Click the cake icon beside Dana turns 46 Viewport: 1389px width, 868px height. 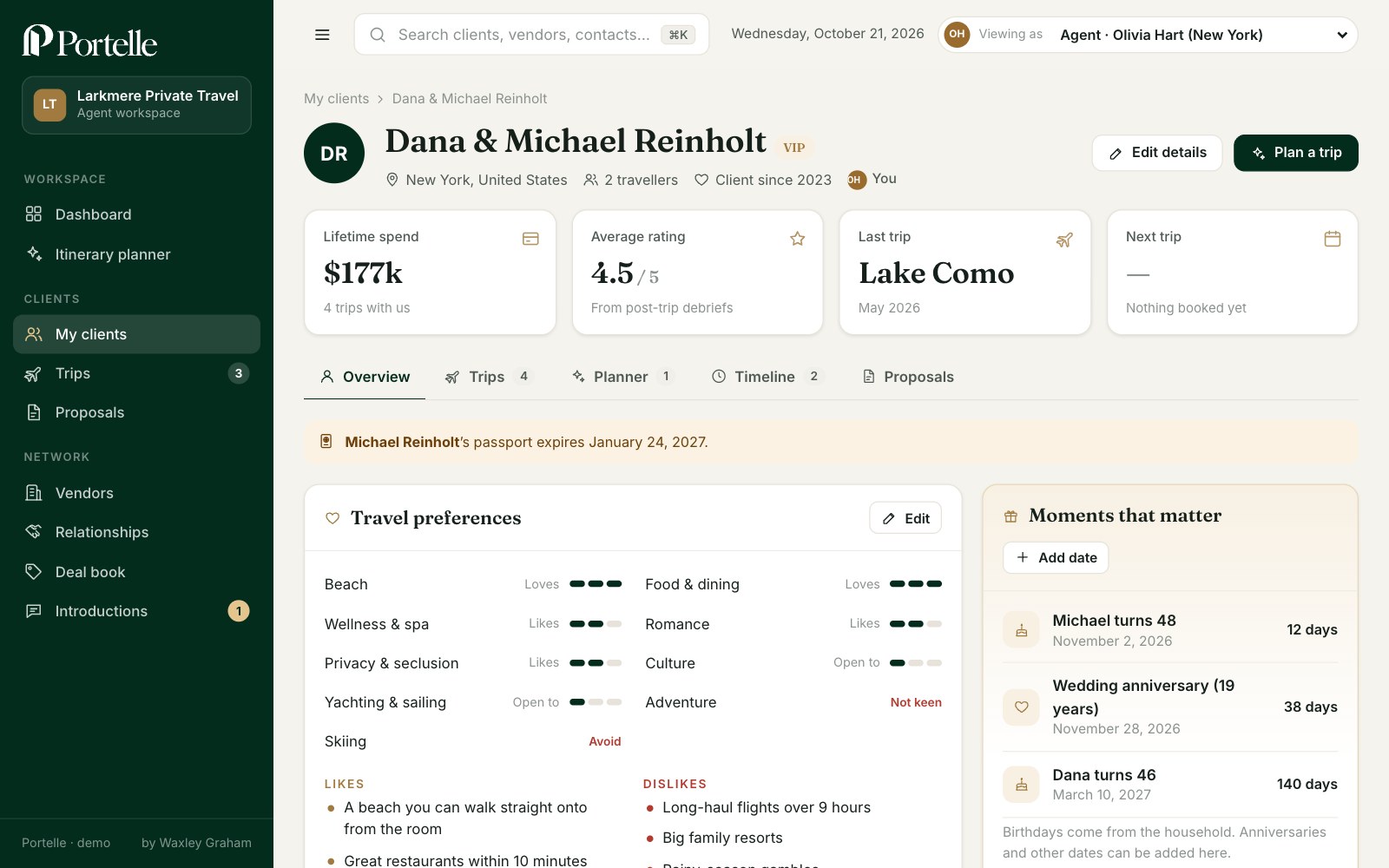[x=1022, y=785]
